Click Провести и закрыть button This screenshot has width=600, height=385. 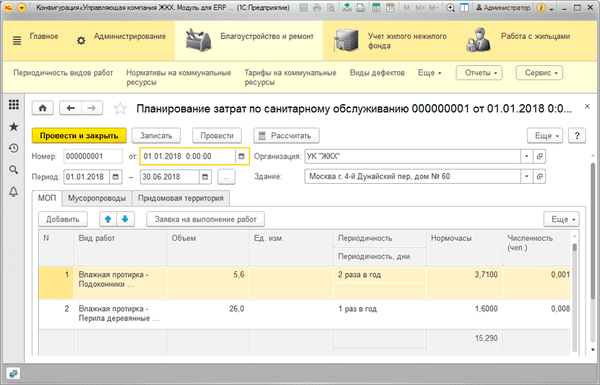(x=79, y=135)
